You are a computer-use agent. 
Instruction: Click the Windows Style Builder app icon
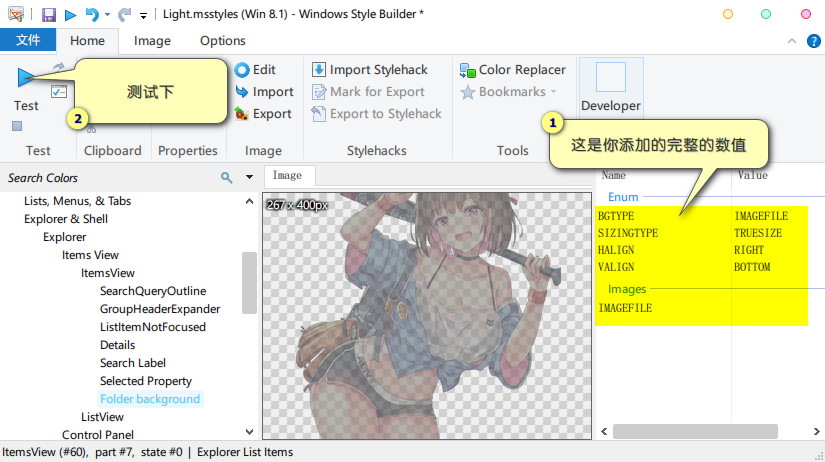pos(16,14)
